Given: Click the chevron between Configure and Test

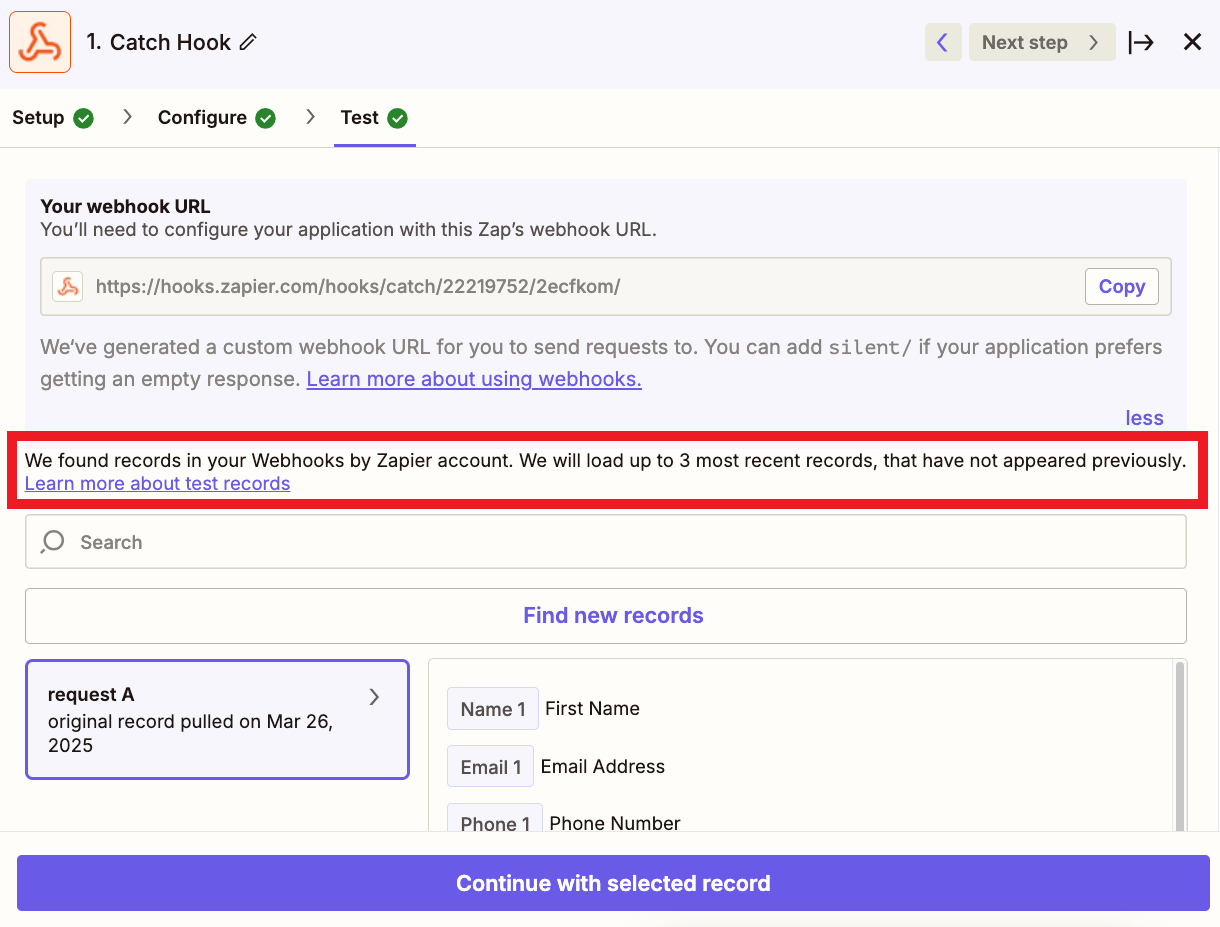Looking at the screenshot, I should (310, 117).
